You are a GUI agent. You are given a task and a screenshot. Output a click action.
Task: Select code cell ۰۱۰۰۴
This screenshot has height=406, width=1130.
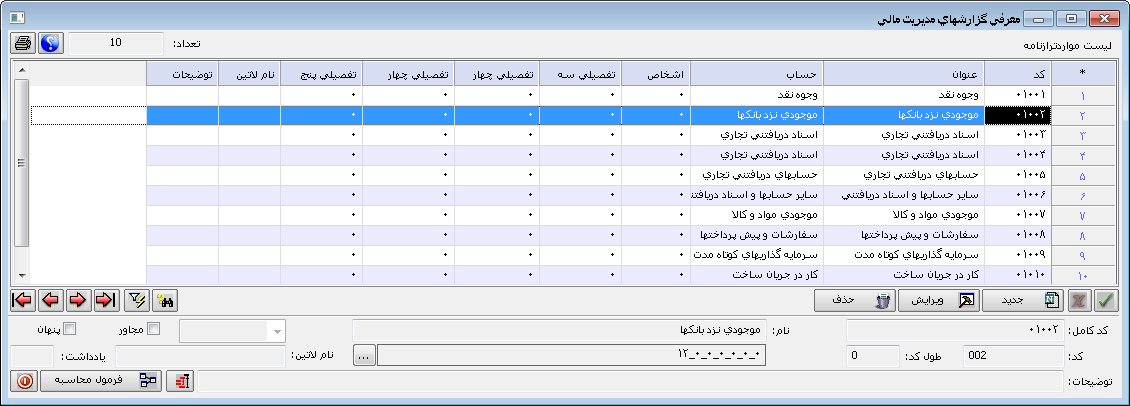1018,156
